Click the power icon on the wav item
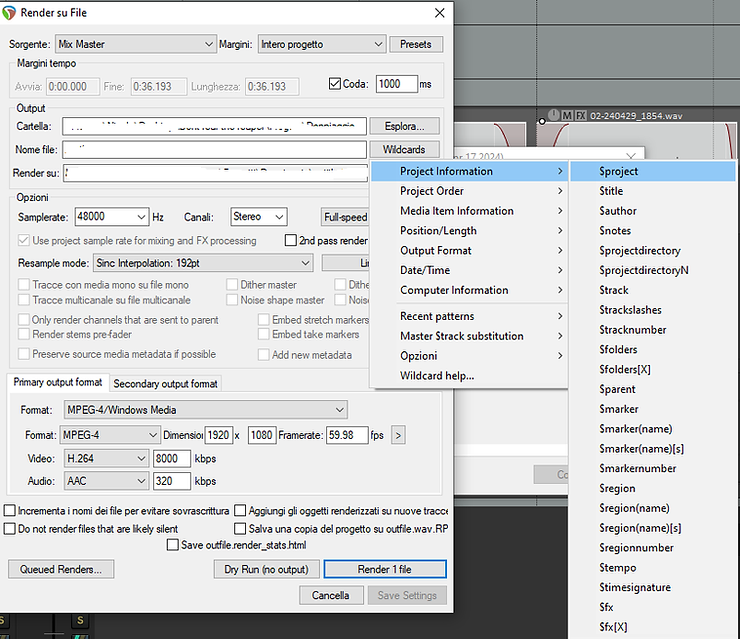Screen dimensions: 740x639 554,115
